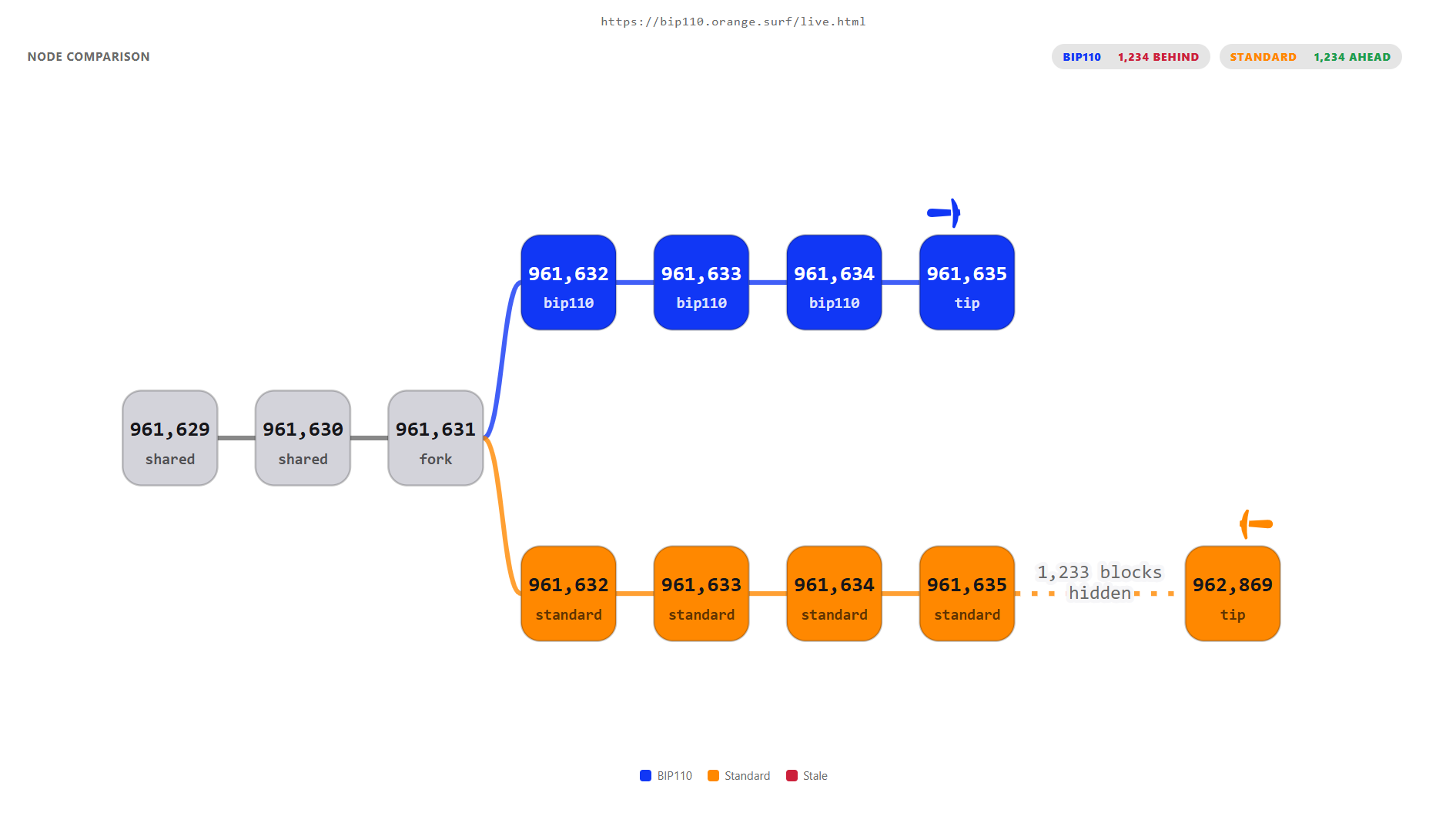This screenshot has height=826, width=1456.
Task: Open blue bip110 block 961,633
Action: (701, 283)
